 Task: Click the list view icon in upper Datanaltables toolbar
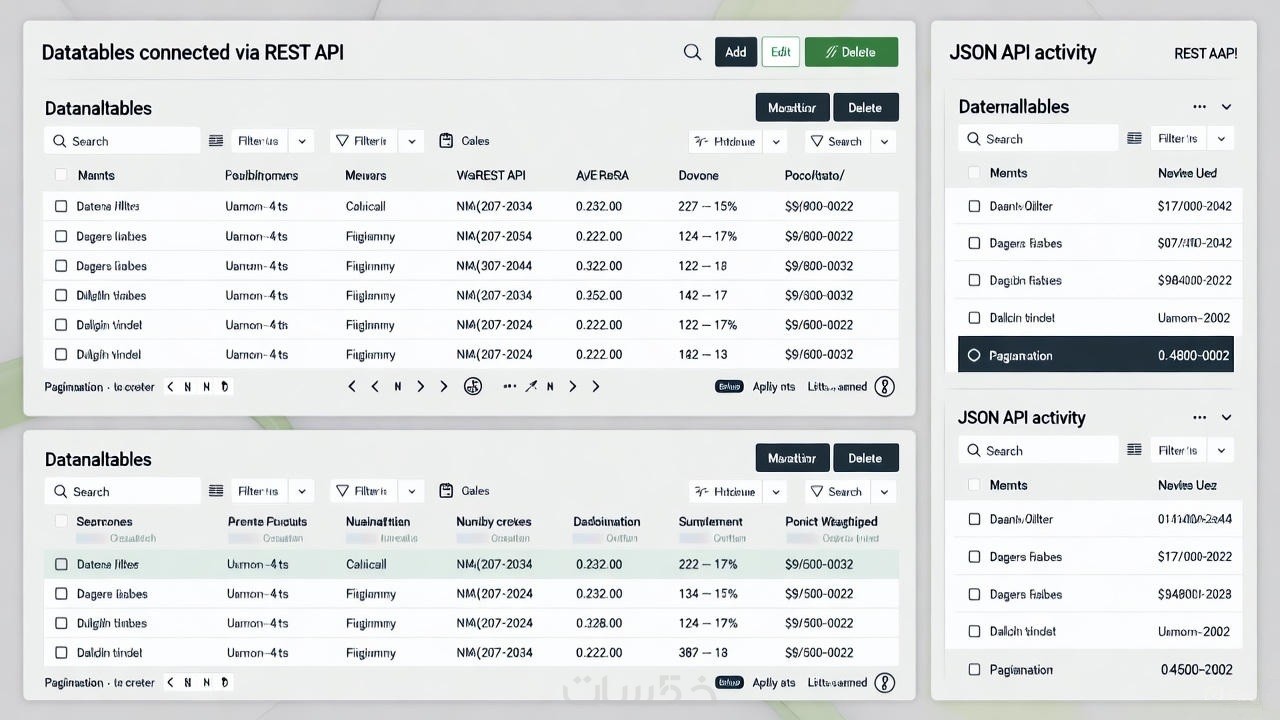pos(216,141)
